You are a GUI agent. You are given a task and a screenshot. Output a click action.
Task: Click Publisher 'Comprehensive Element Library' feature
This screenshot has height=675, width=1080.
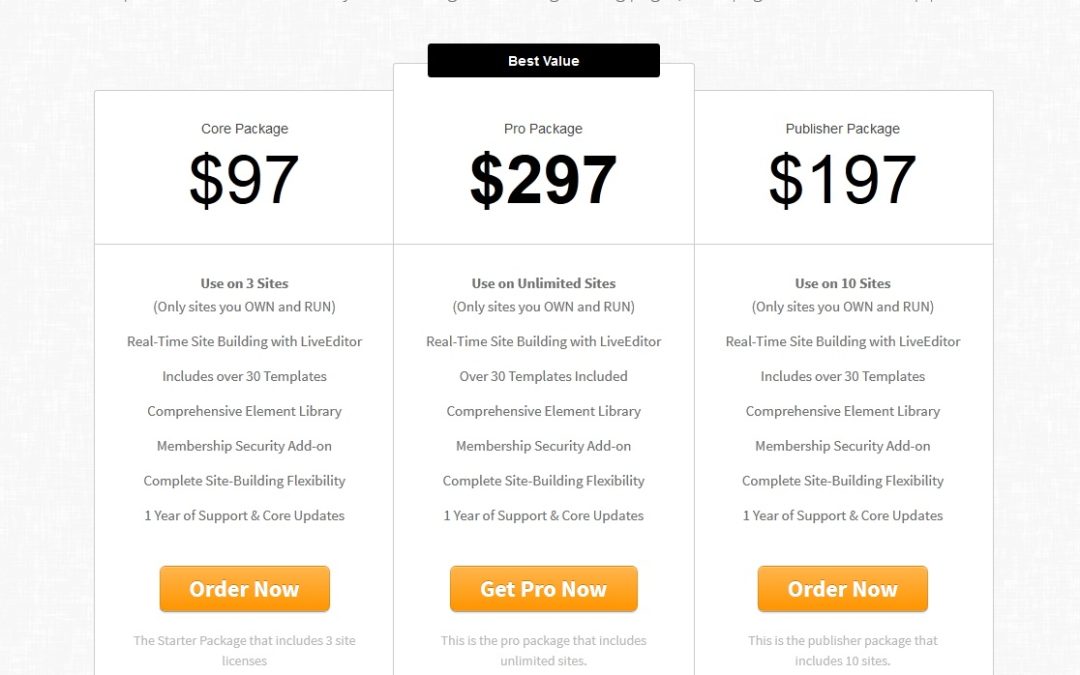(842, 411)
